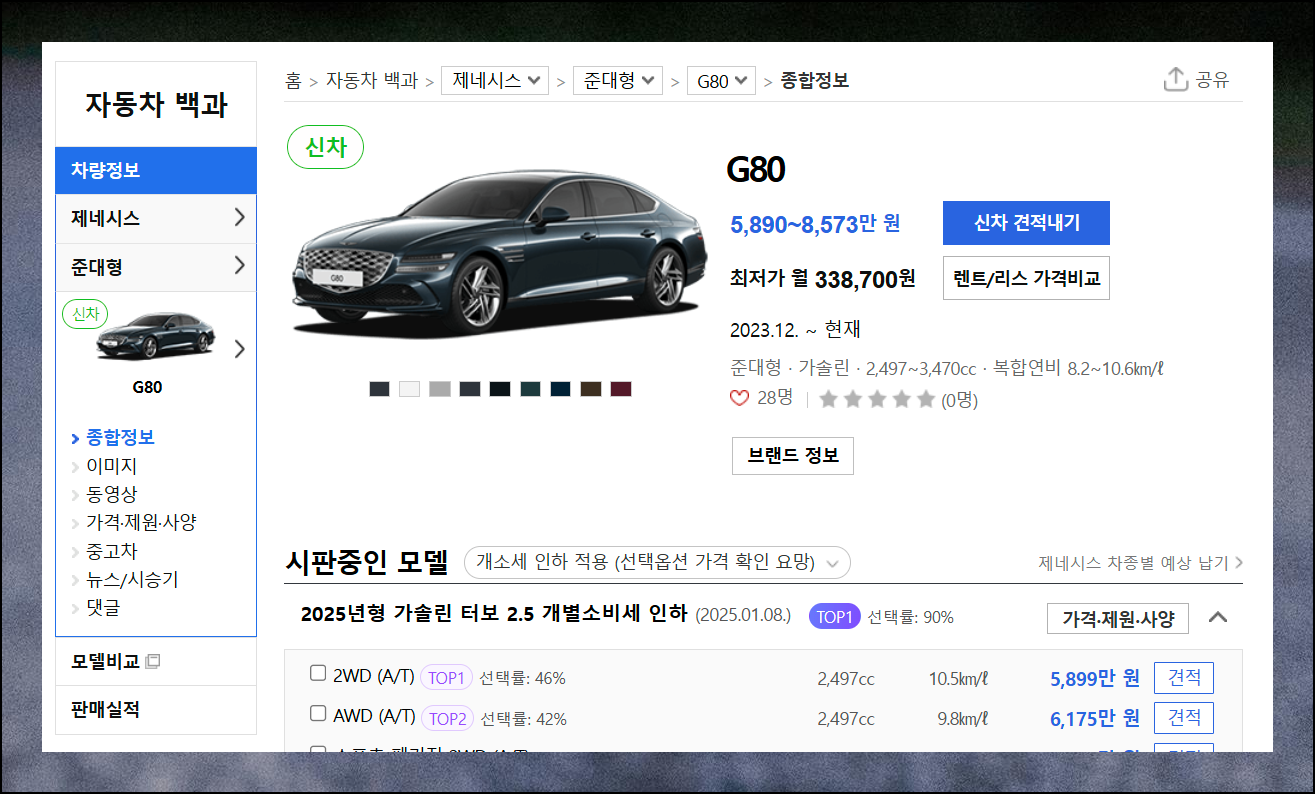Click the TOP1 badge in 2WD row
The image size is (1315, 794).
pyautogui.click(x=446, y=678)
